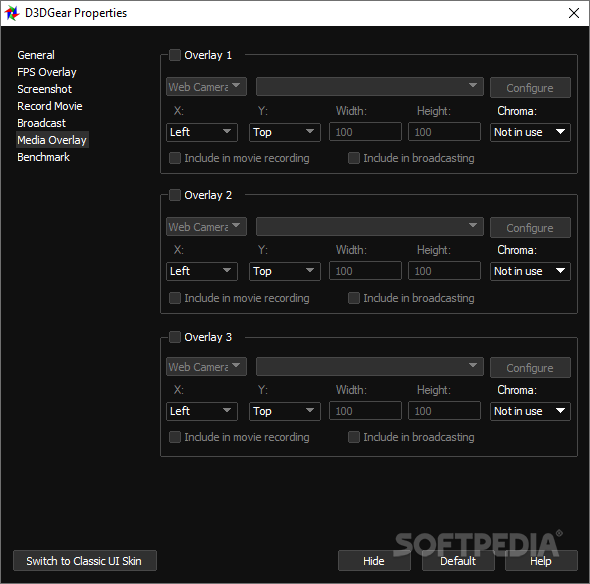The image size is (590, 584).
Task: Open Overlay 3 device selection dropdown
Action: (370, 367)
